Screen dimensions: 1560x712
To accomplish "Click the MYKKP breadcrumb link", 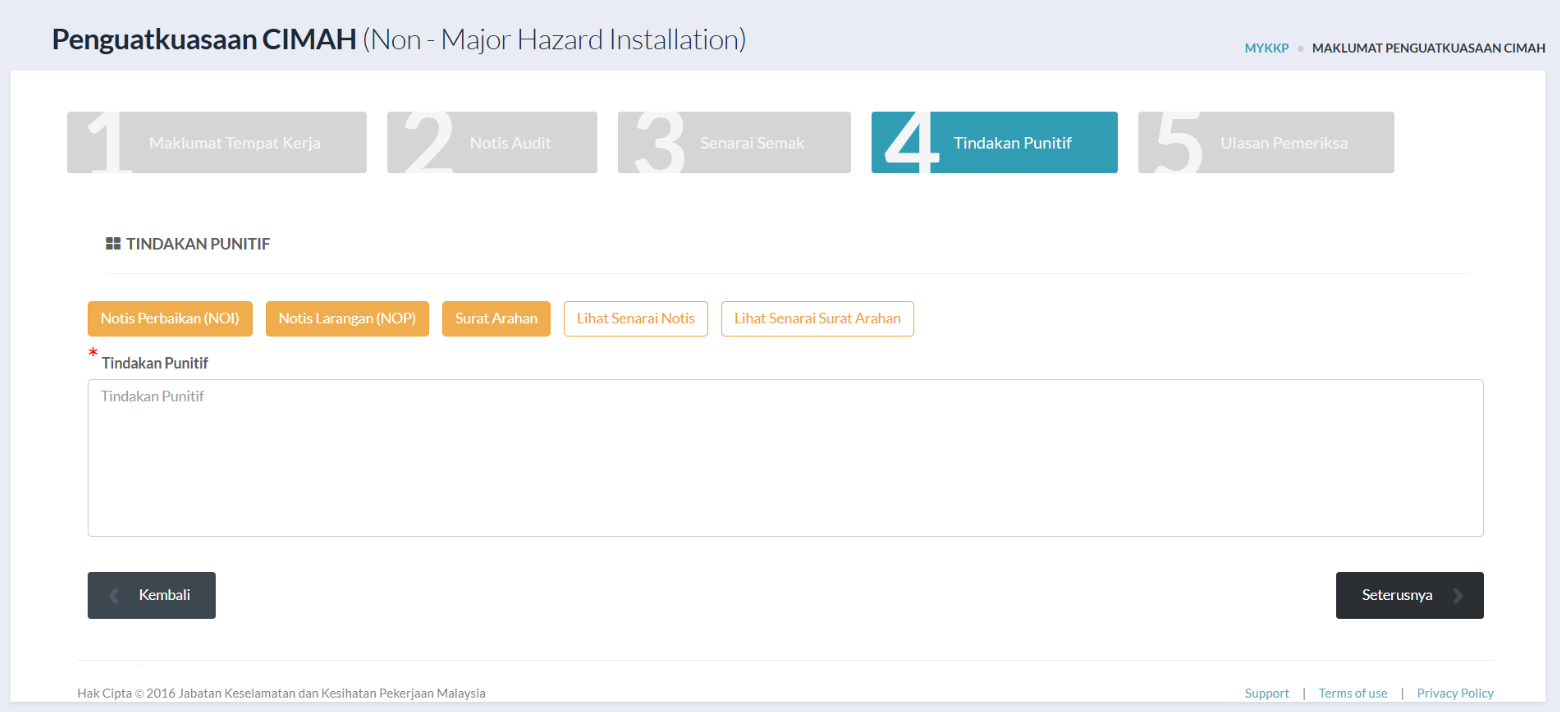I will [x=1267, y=48].
